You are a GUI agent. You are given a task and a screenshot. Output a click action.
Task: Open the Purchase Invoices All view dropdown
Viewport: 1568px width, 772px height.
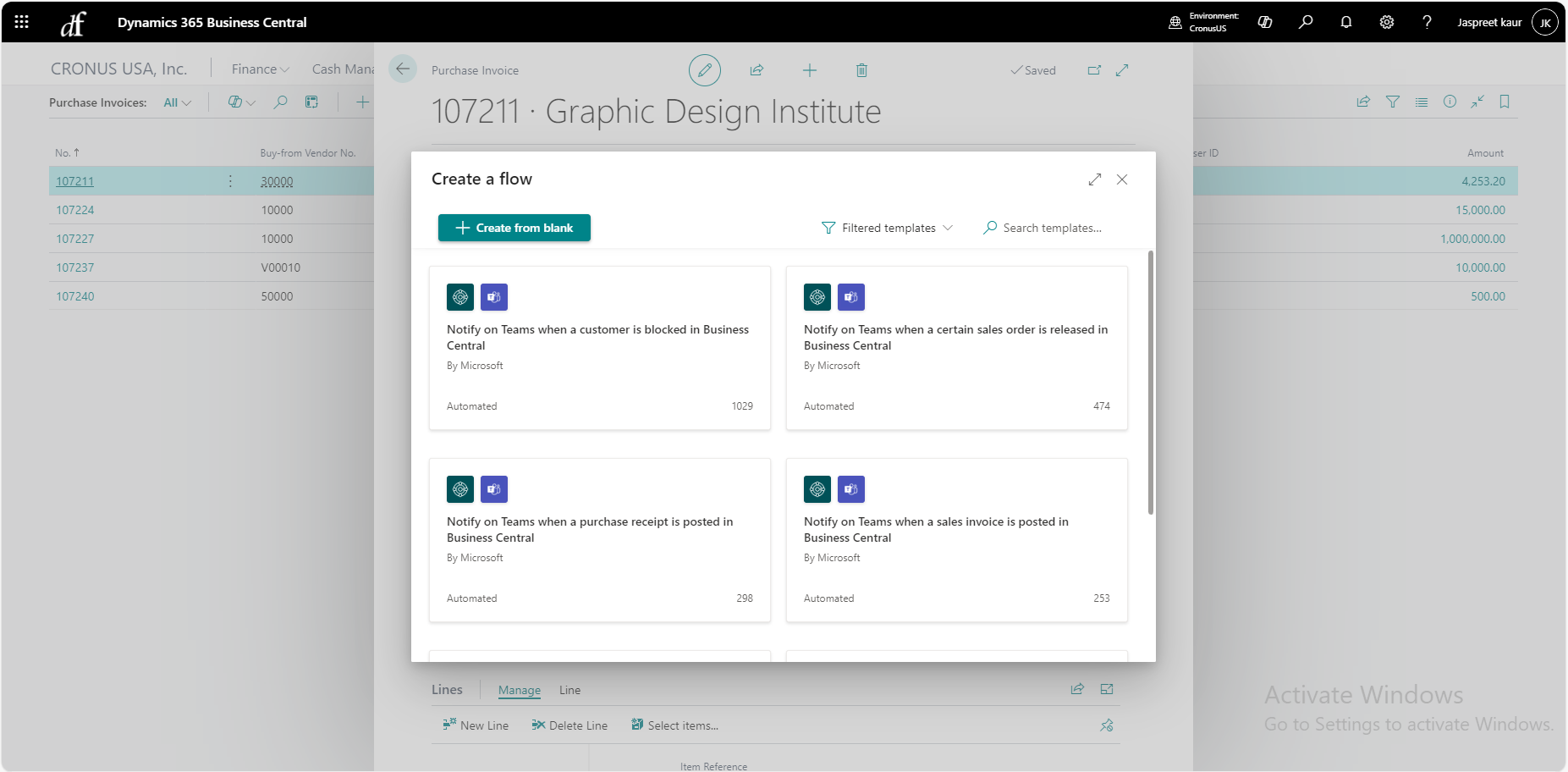tap(177, 102)
